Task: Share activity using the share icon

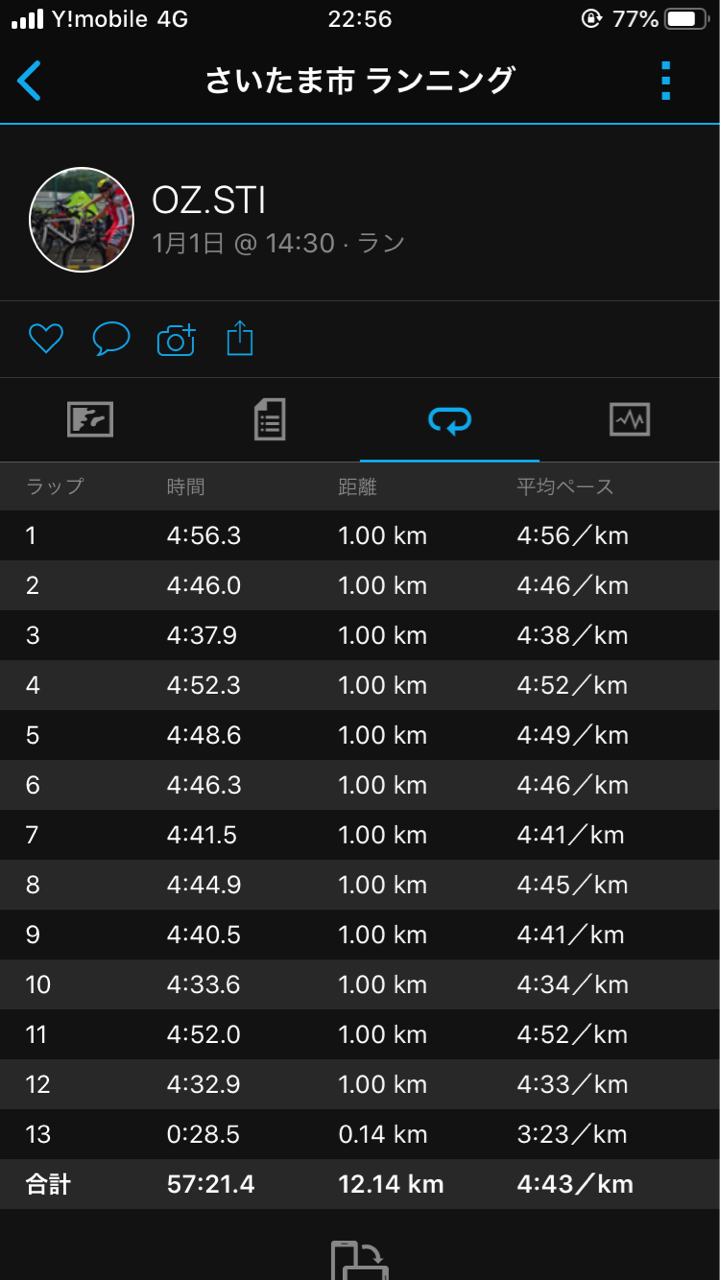Action: pos(240,338)
